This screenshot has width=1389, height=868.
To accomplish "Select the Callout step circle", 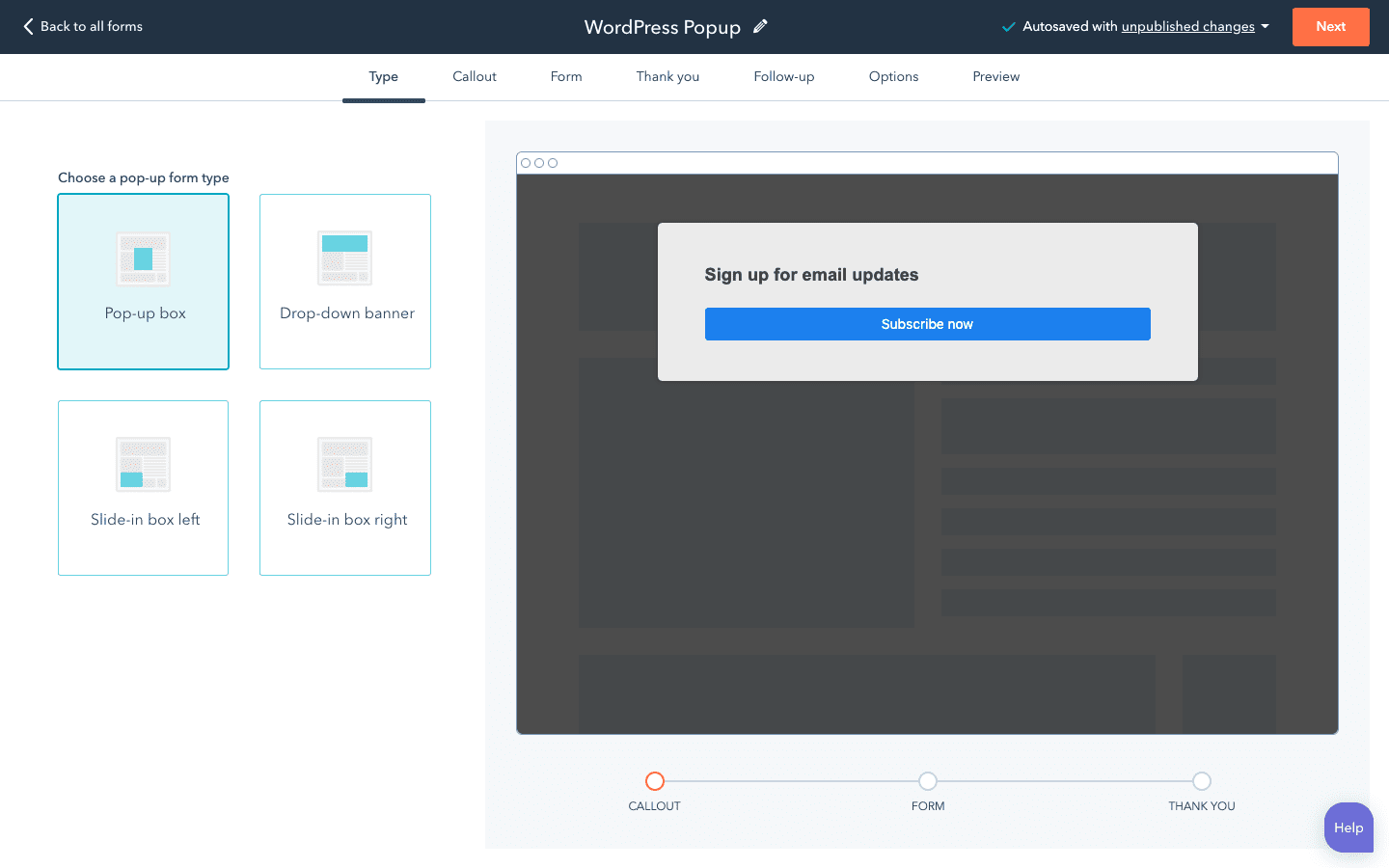I will pos(655,781).
